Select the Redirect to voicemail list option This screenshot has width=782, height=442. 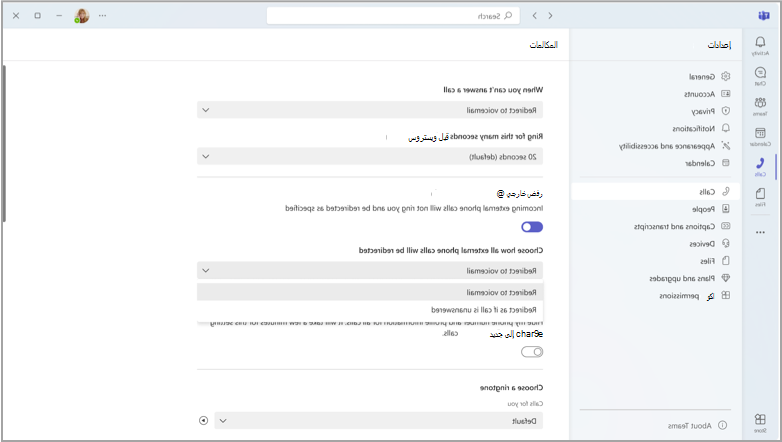point(370,292)
